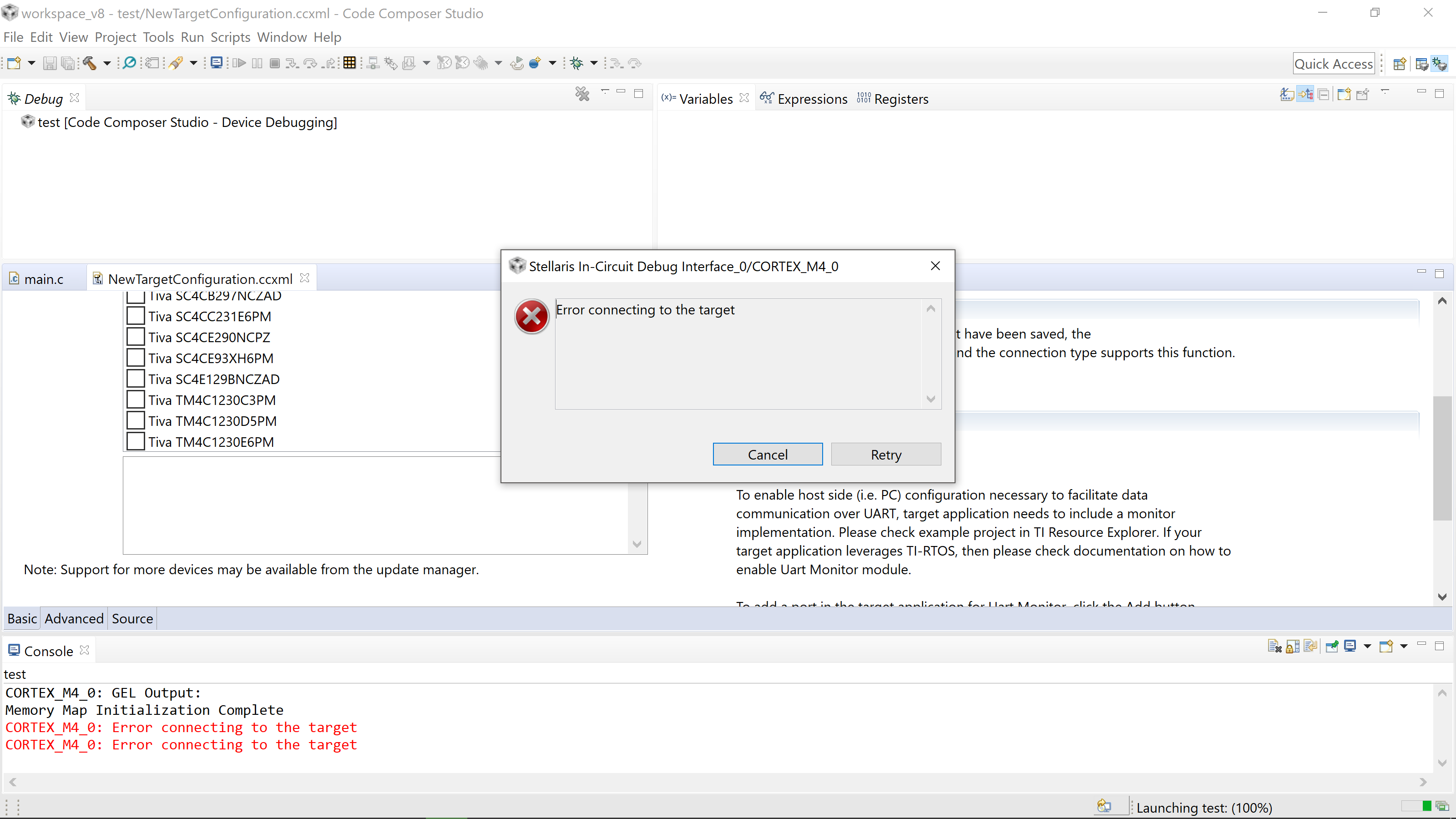This screenshot has height=819, width=1456.
Task: Select test Device Debugging entry in the Debug tree
Action: [180, 122]
